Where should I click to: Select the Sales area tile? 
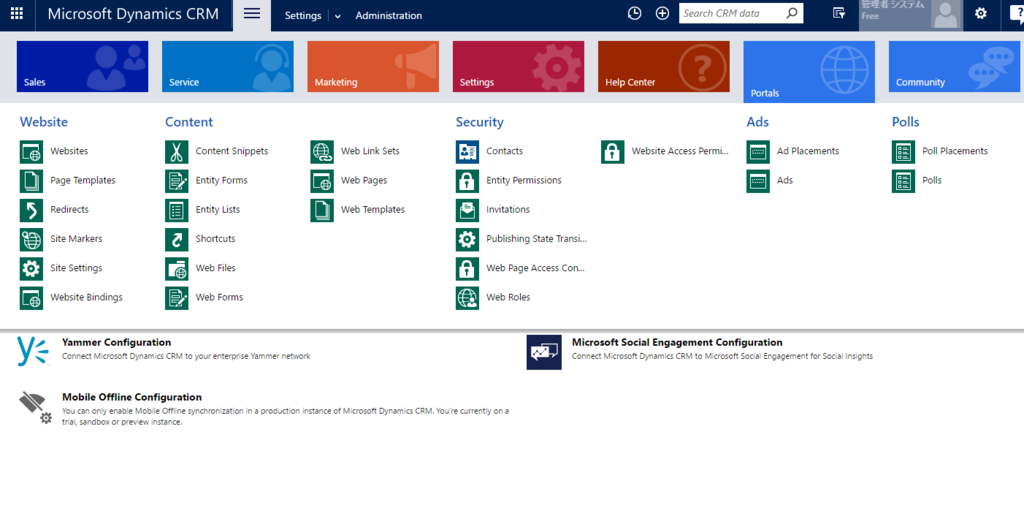coord(82,67)
